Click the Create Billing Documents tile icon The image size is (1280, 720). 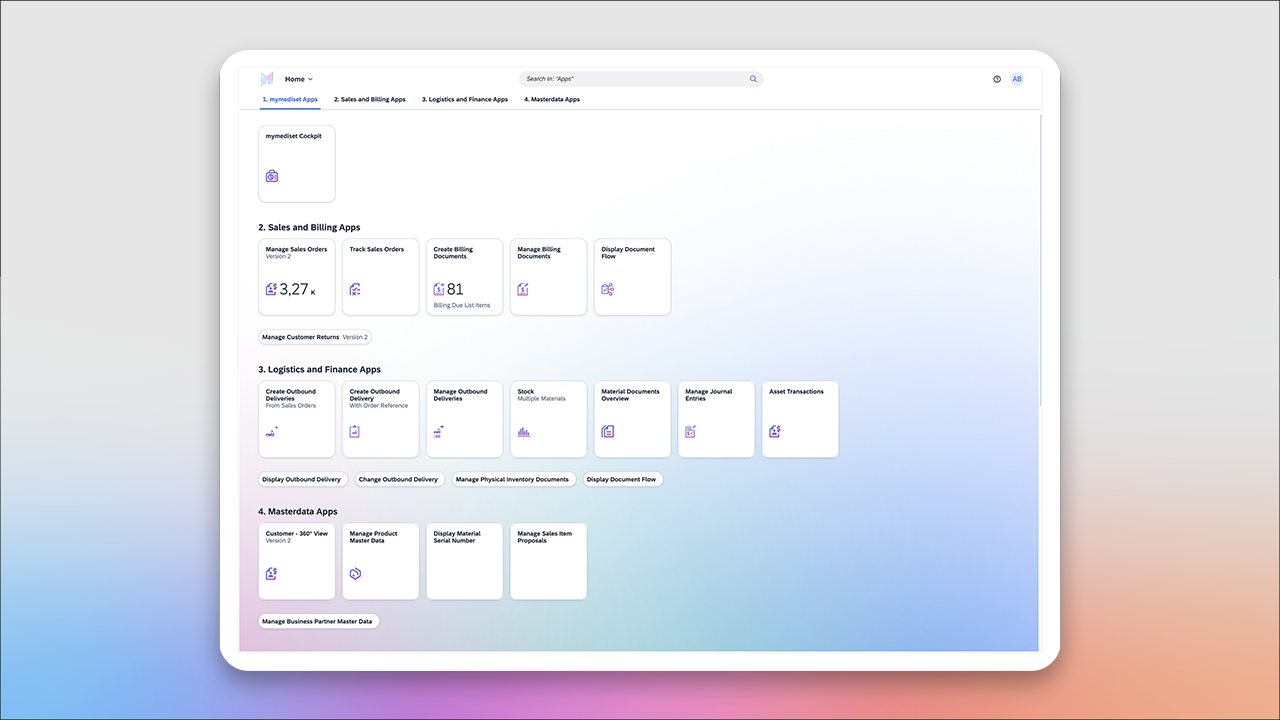point(439,289)
